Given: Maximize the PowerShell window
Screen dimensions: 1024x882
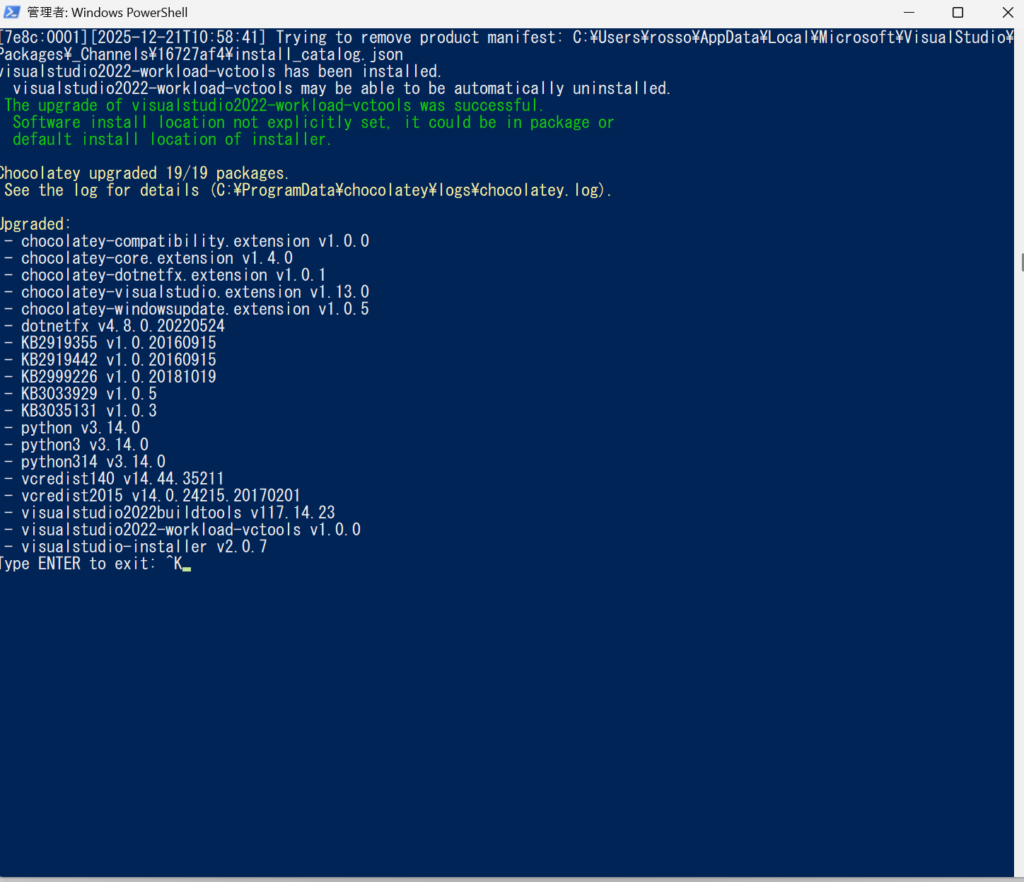Looking at the screenshot, I should pos(957,13).
